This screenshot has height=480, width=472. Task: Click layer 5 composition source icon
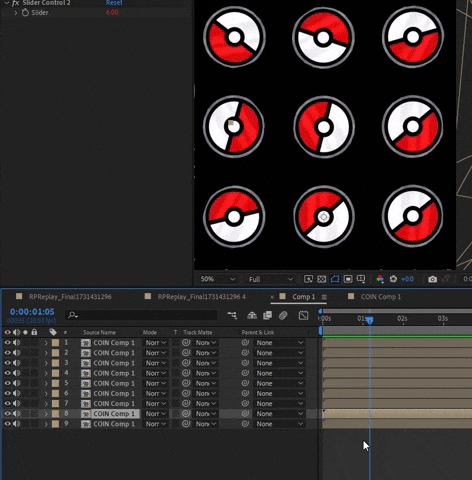click(x=86, y=383)
